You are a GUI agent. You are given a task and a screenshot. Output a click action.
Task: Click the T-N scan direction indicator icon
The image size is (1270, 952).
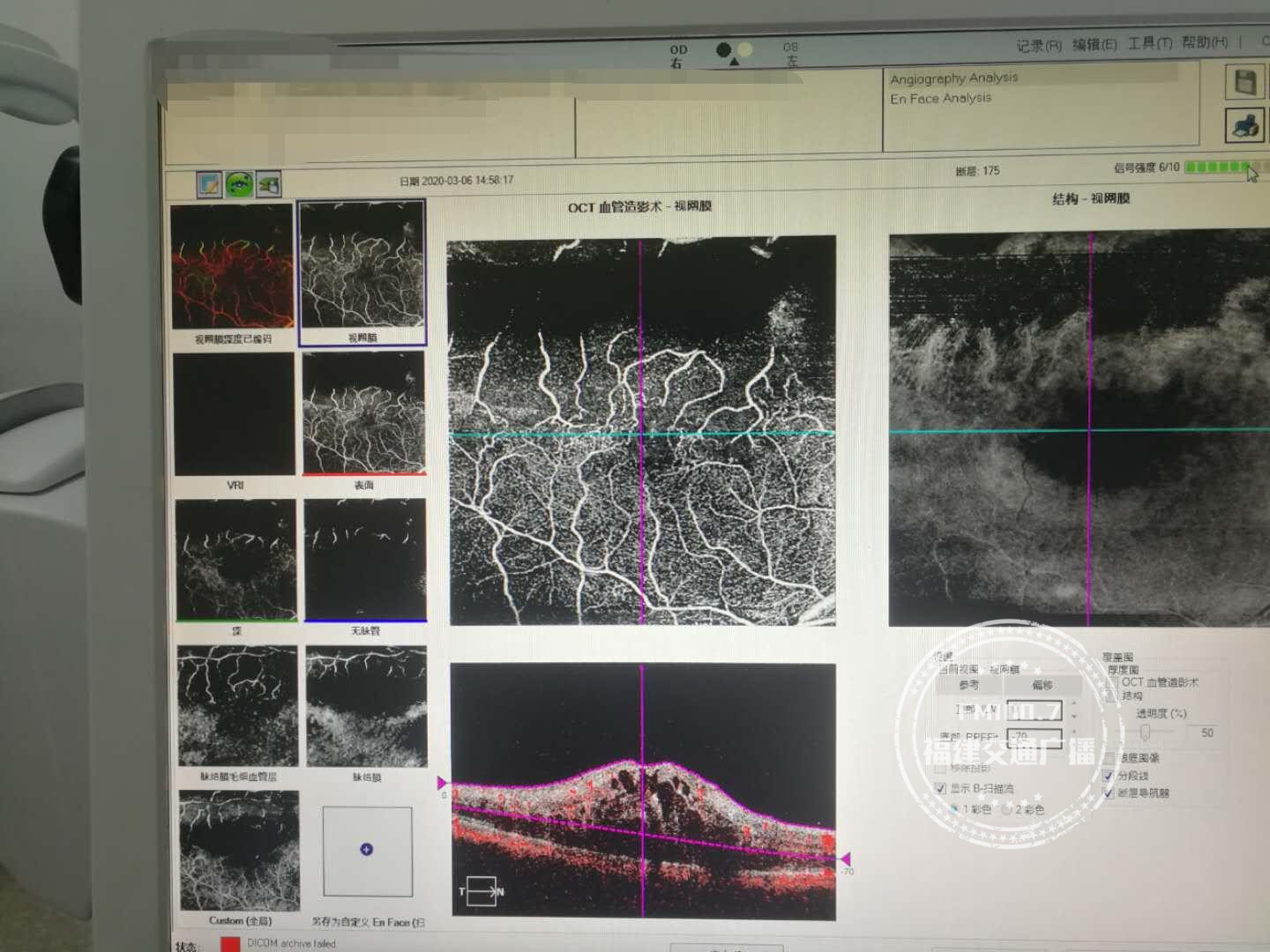point(482,891)
